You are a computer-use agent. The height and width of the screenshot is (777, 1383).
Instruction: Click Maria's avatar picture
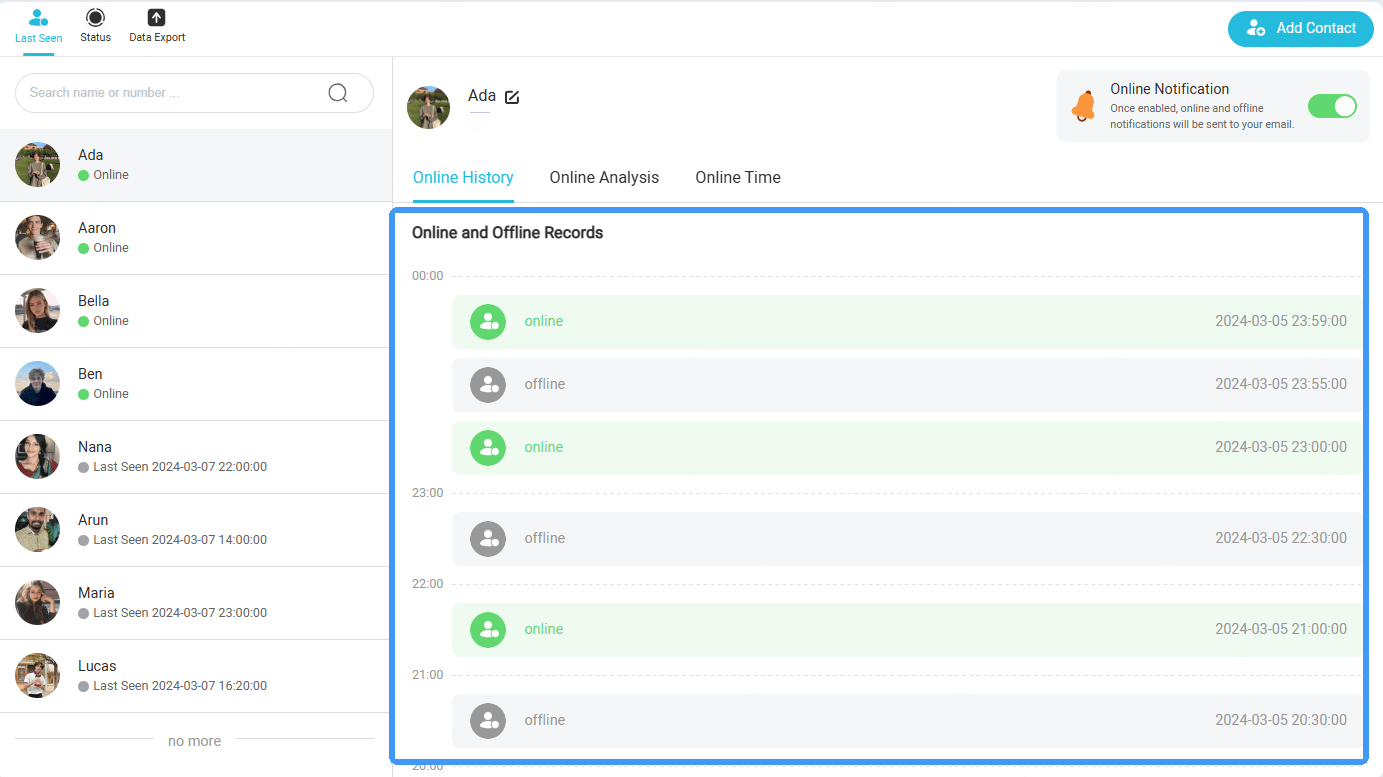pos(38,603)
